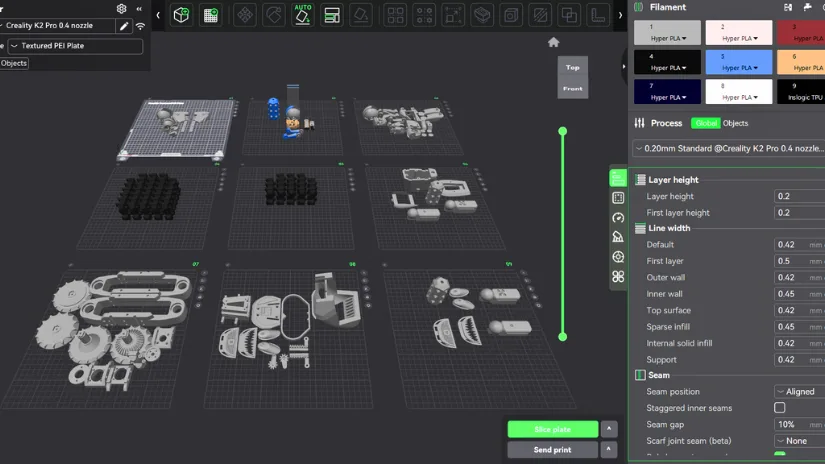Open printer settings gear icon

tap(122, 8)
